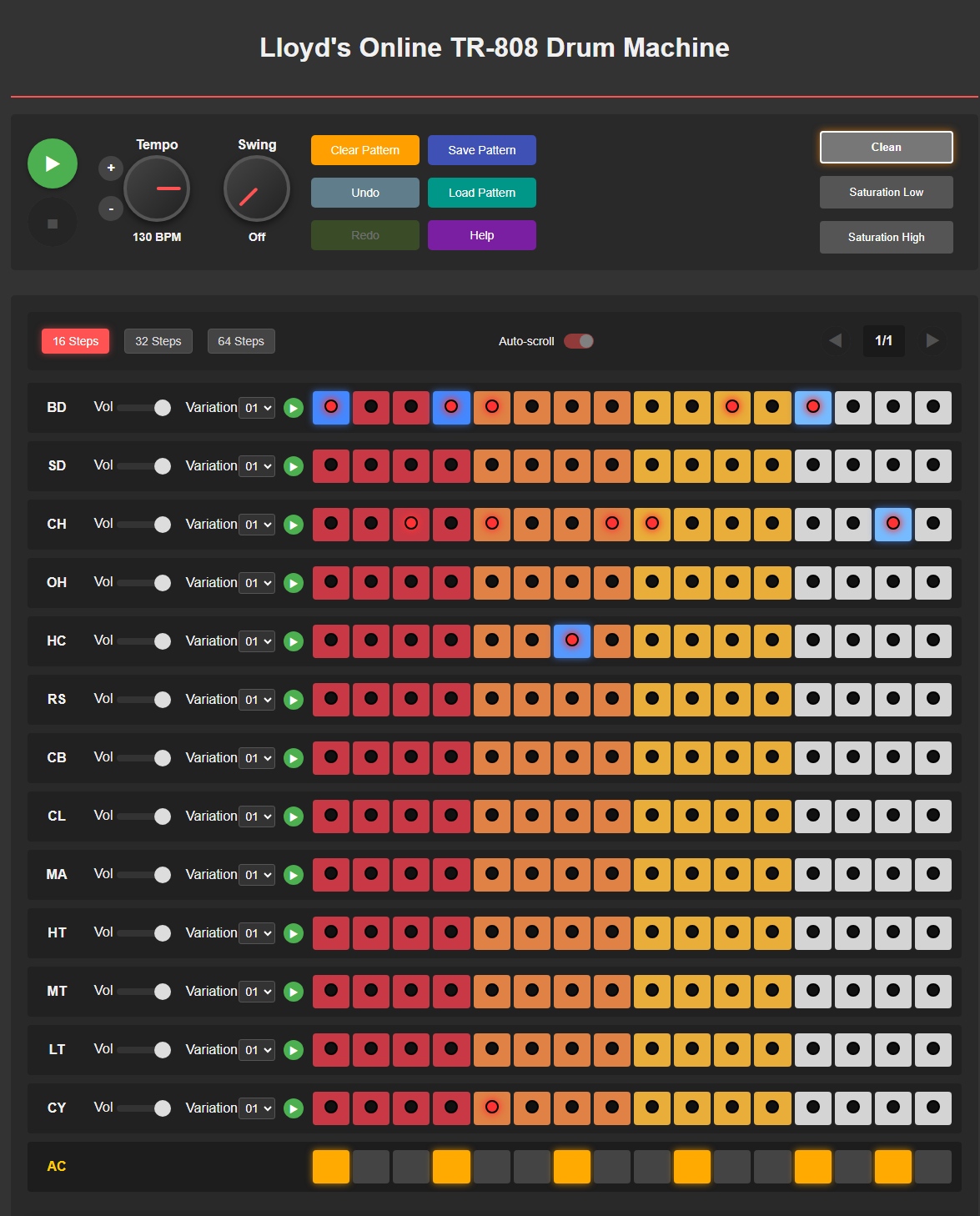The image size is (980, 1216).
Task: Enable SD step 5
Action: click(492, 465)
